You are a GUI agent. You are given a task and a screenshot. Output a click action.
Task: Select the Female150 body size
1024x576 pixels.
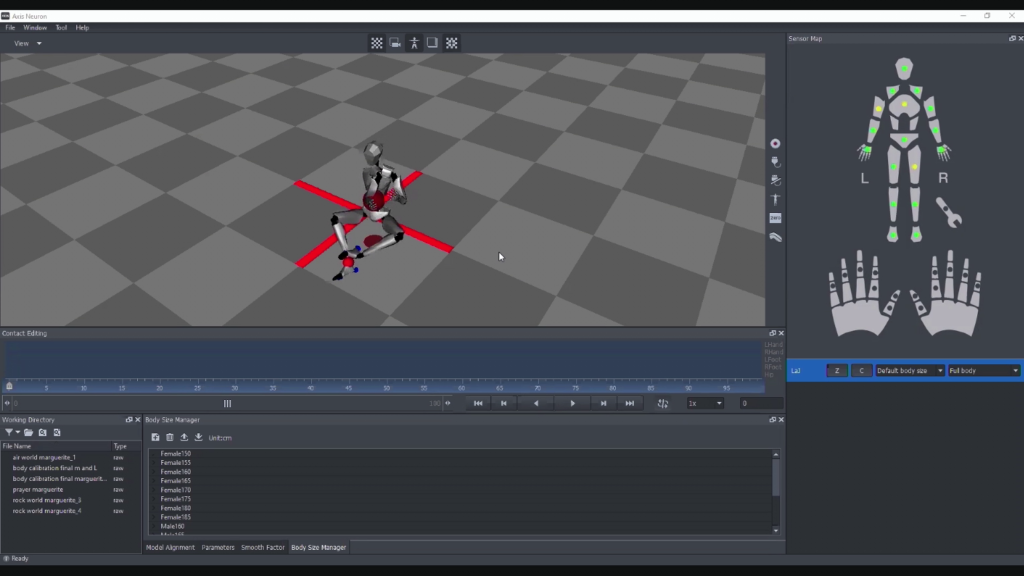(x=176, y=454)
